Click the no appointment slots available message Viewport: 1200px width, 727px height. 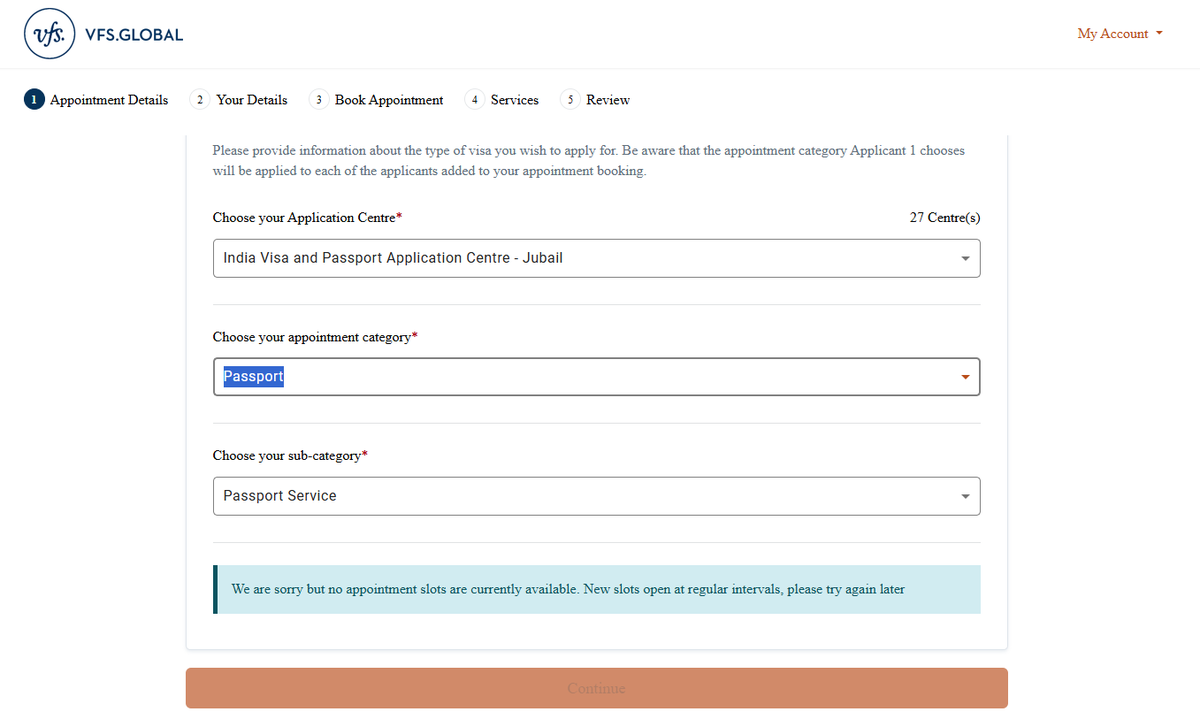(x=597, y=589)
